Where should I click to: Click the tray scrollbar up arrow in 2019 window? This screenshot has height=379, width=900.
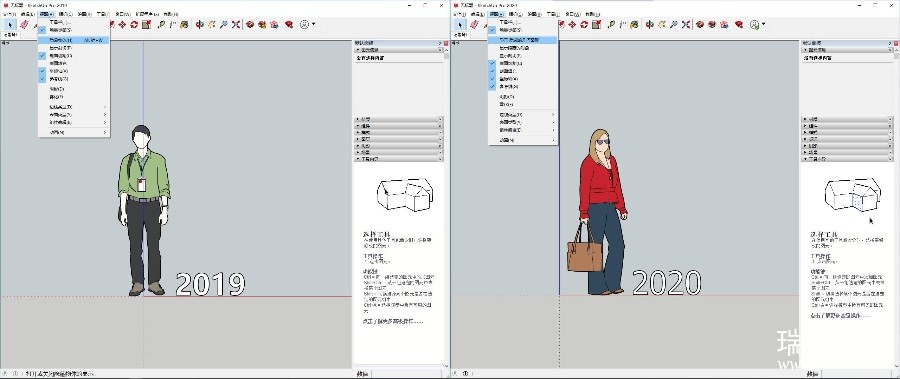pyautogui.click(x=446, y=50)
